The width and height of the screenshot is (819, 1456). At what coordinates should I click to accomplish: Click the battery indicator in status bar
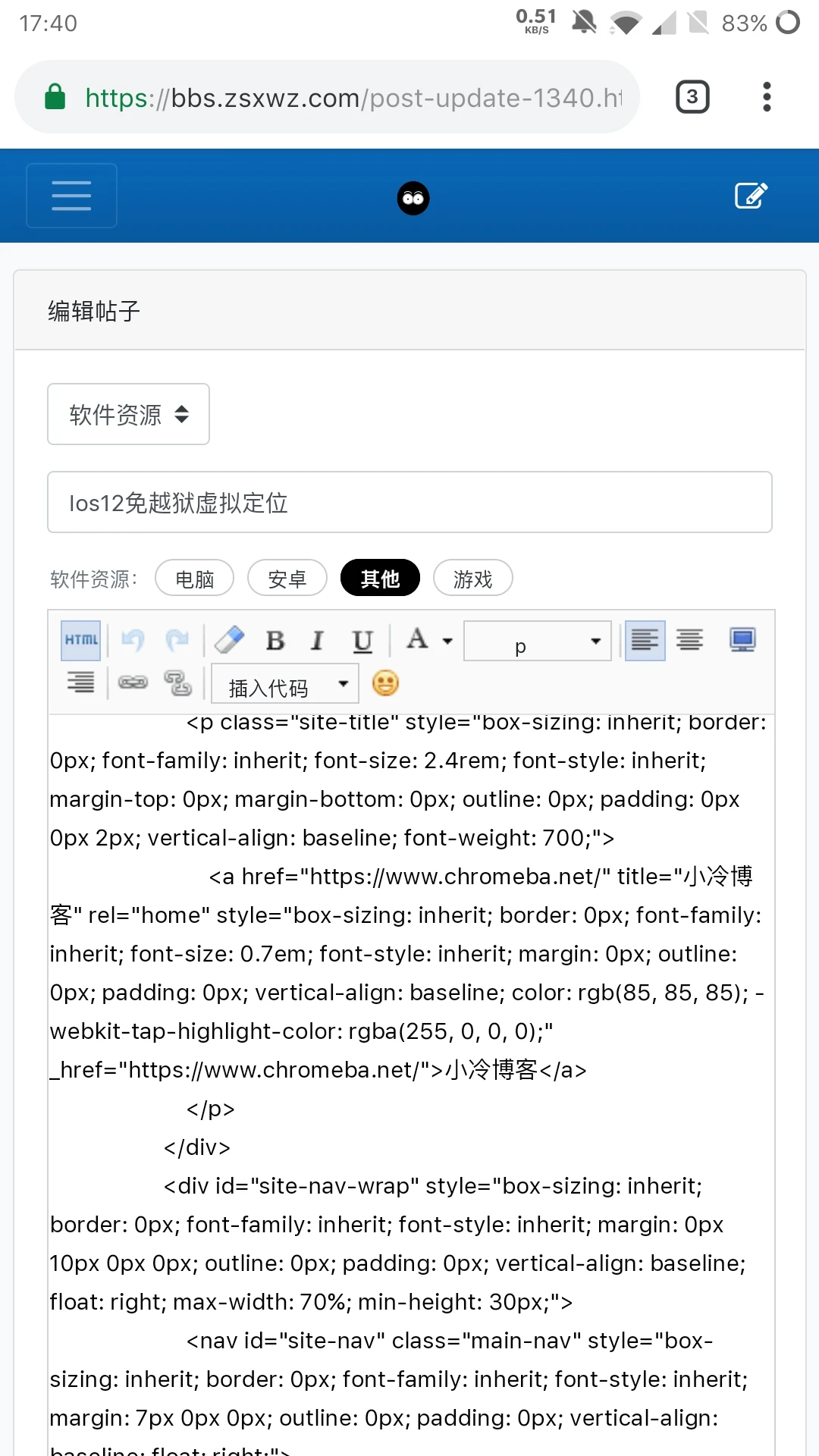pyautogui.click(x=788, y=23)
